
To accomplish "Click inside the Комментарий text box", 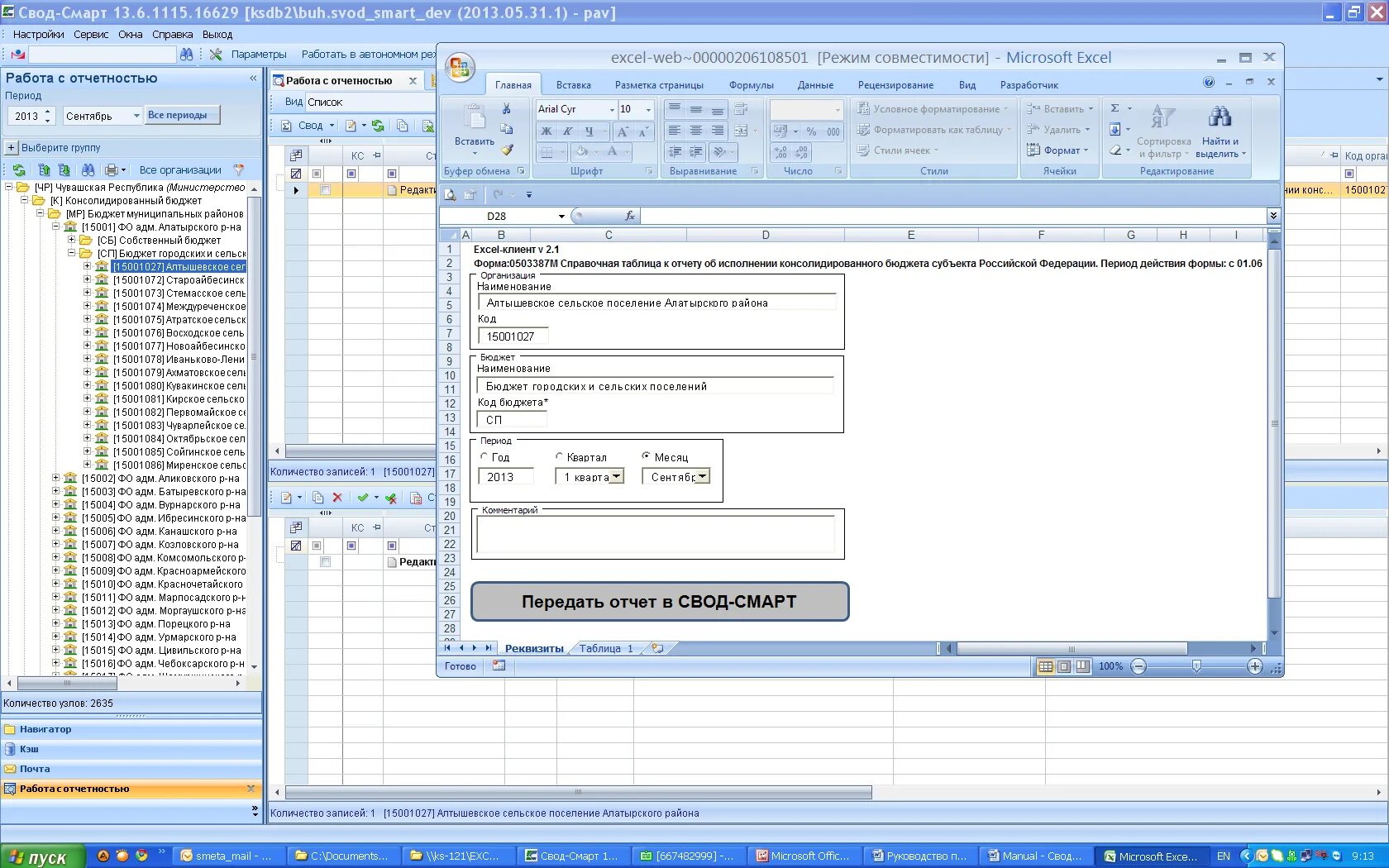I will tap(656, 534).
